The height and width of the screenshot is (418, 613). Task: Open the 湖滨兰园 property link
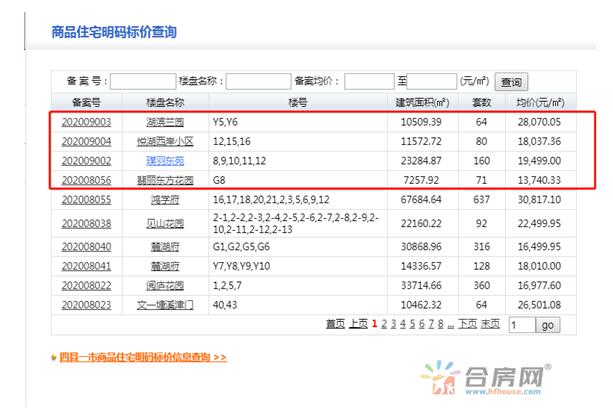point(165,122)
